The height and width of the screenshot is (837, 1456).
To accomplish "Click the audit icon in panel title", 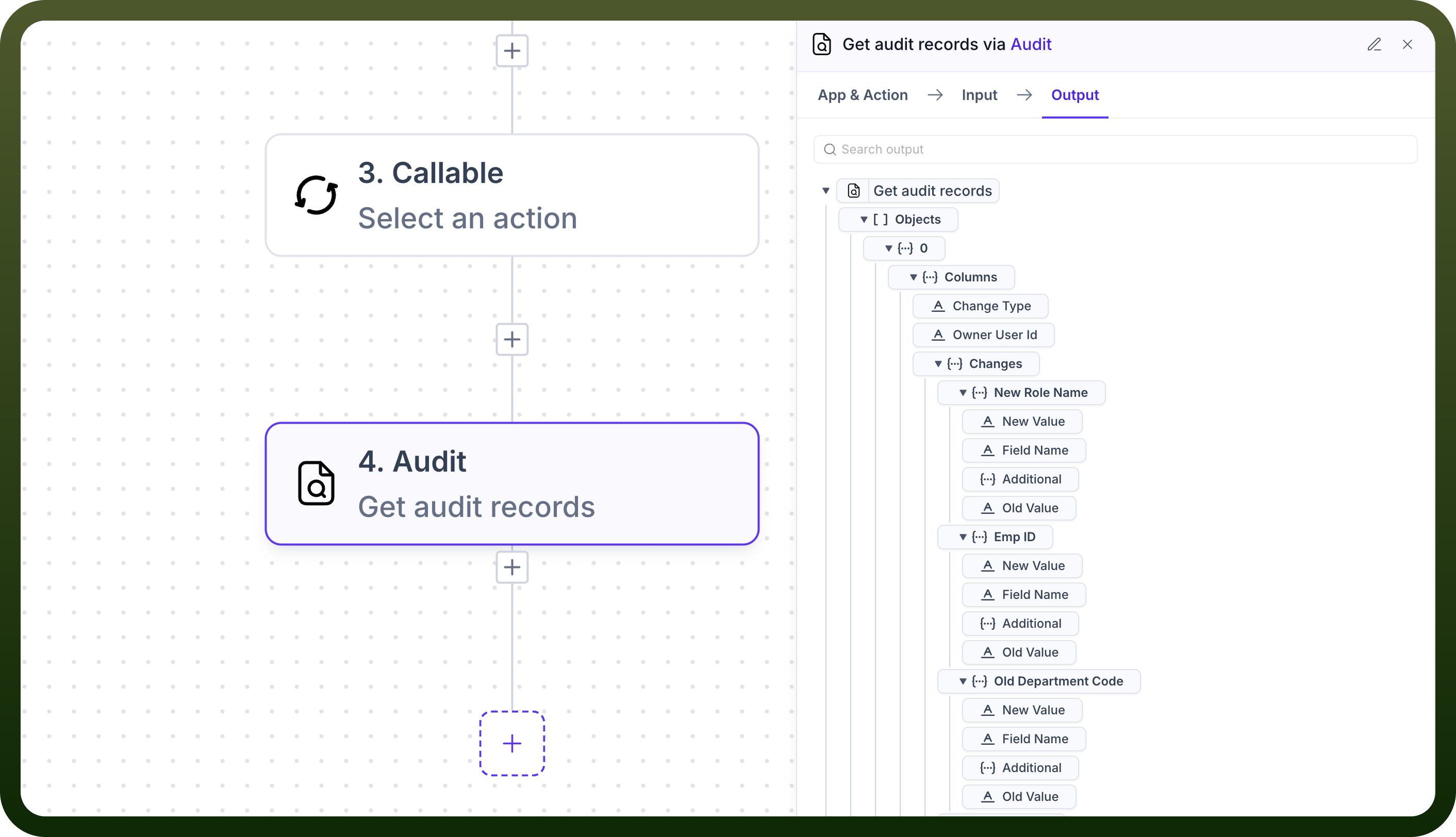I will (822, 44).
